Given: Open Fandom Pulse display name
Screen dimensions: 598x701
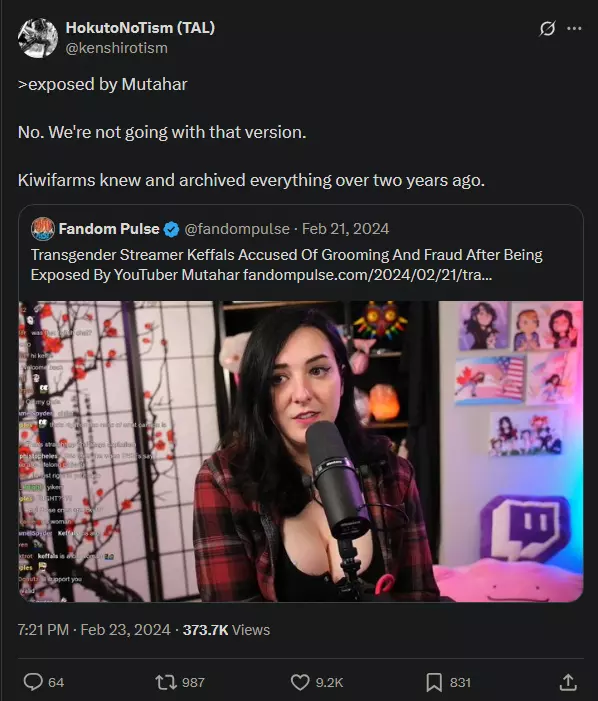Looking at the screenshot, I should point(109,229).
